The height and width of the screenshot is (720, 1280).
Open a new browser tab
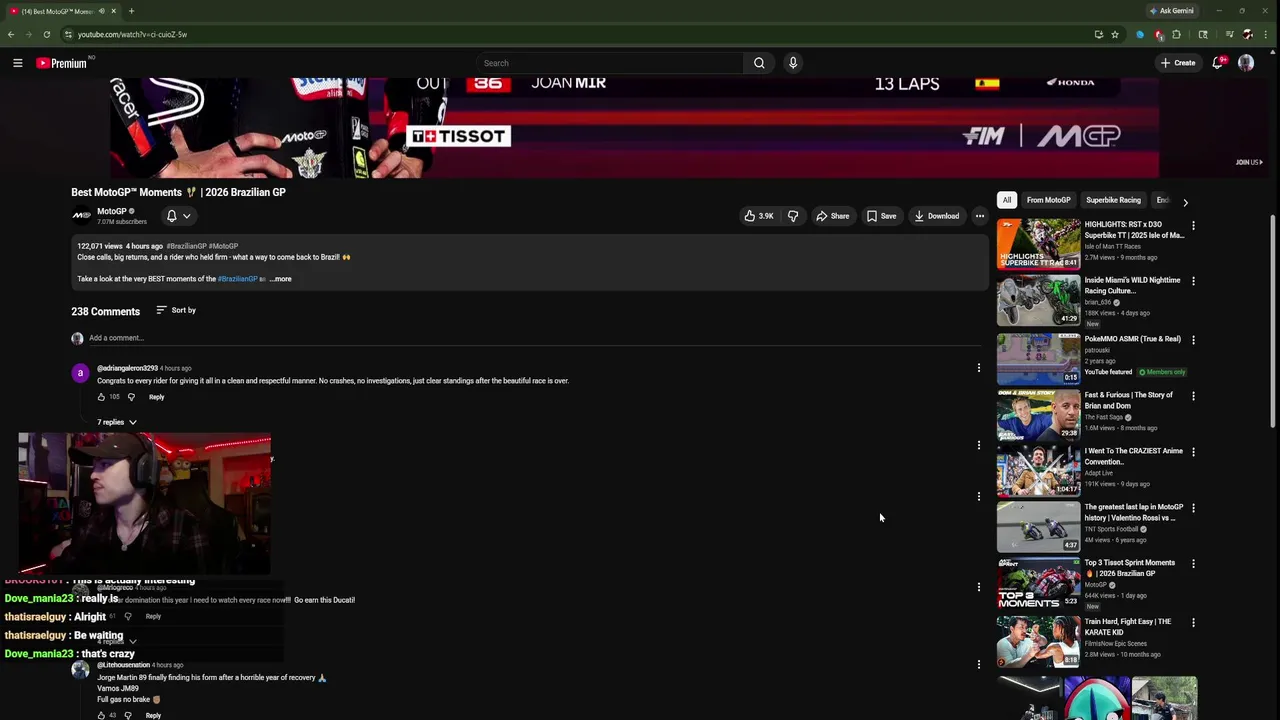pyautogui.click(x=131, y=11)
